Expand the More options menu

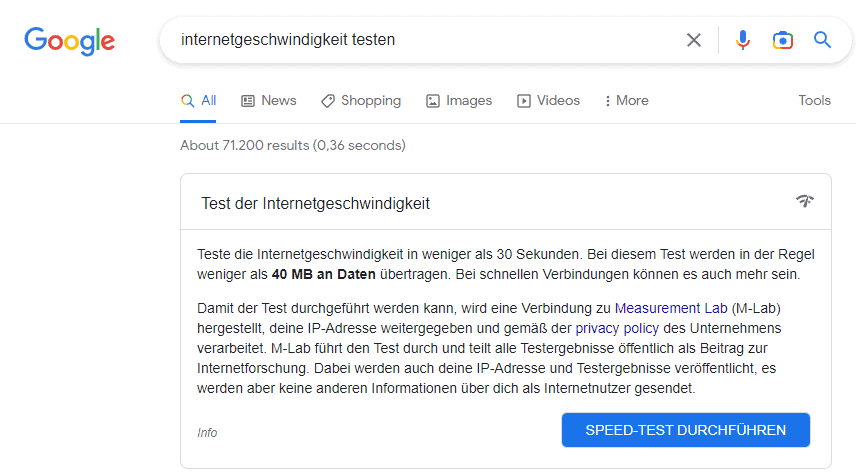pyautogui.click(x=627, y=100)
